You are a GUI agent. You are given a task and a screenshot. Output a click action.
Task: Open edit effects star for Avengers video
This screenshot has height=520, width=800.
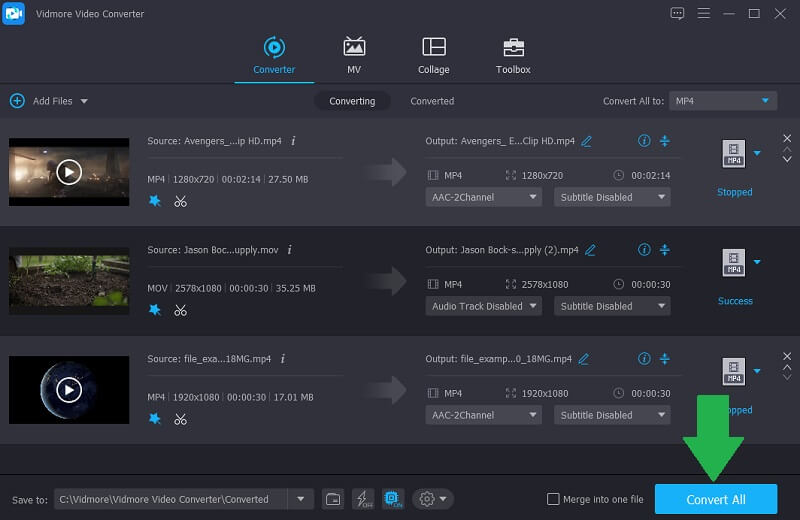(155, 201)
